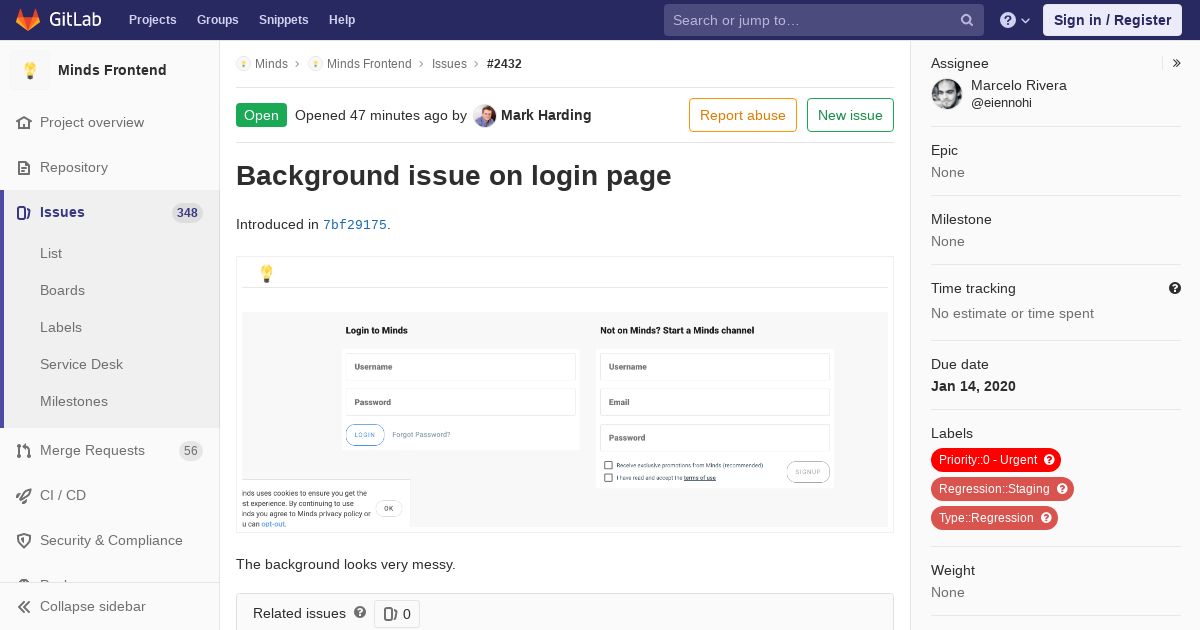Click the Merge Requests icon

pyautogui.click(x=24, y=450)
